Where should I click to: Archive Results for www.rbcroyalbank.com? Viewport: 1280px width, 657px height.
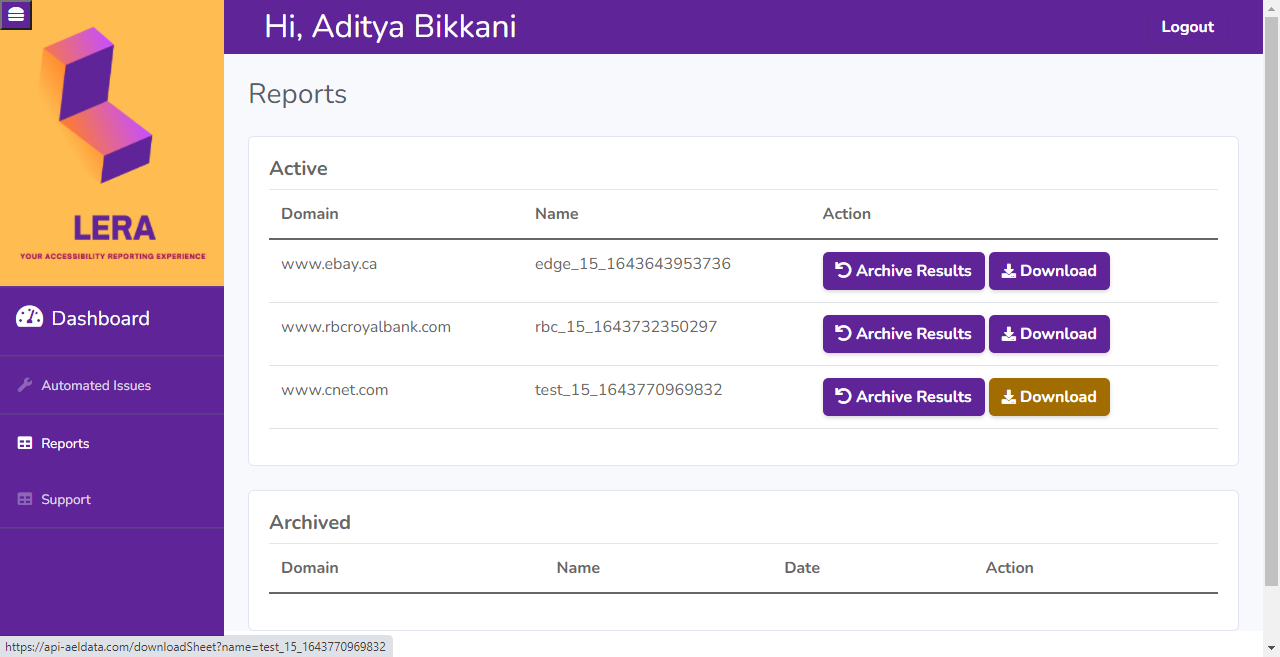click(x=904, y=334)
